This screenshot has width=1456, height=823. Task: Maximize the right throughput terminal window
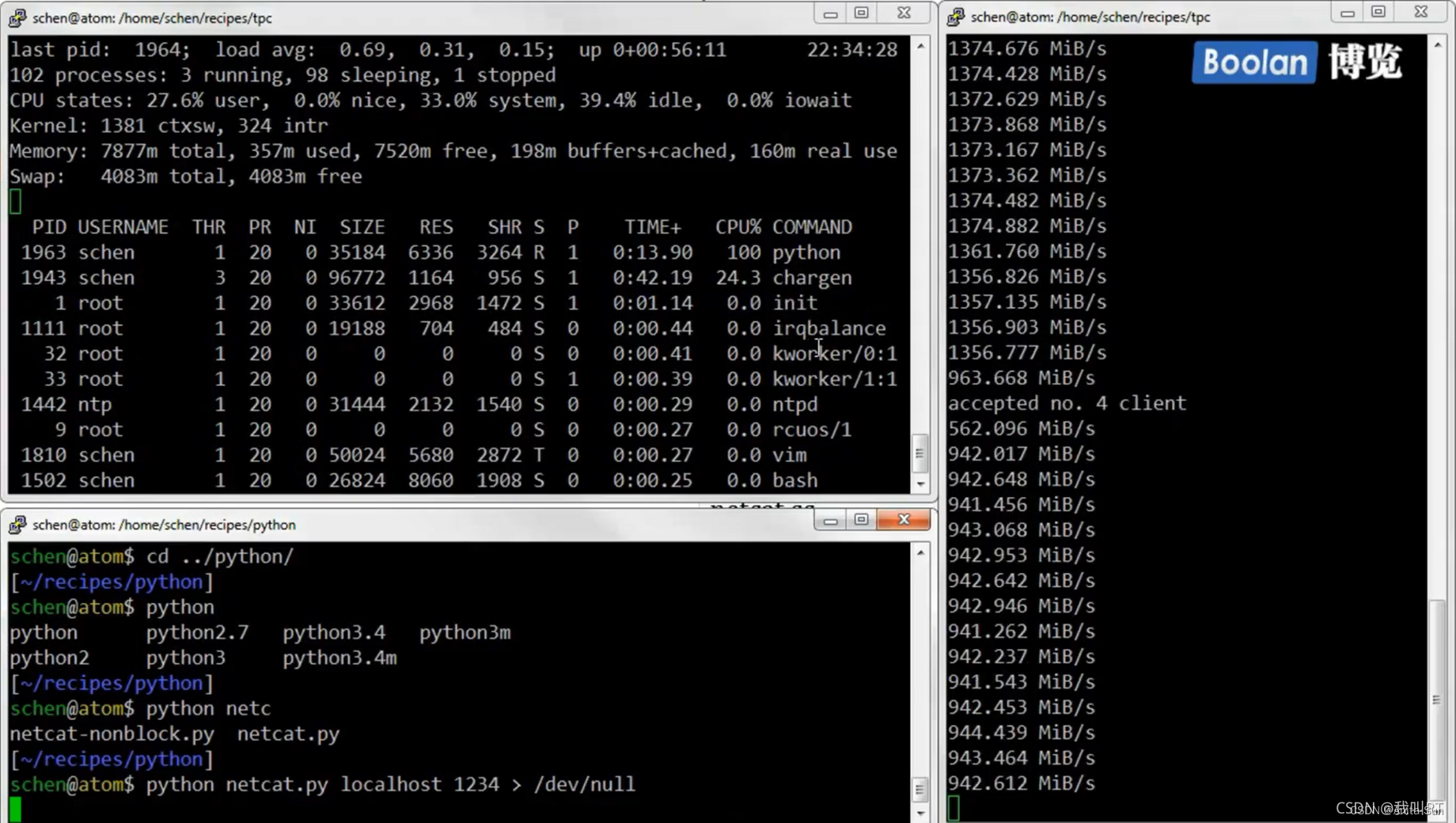pos(1378,12)
